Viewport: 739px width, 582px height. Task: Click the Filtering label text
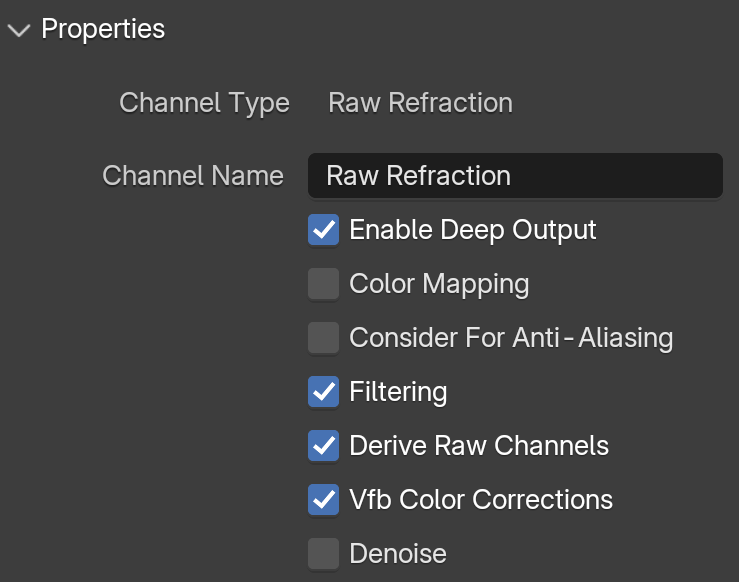tap(398, 392)
